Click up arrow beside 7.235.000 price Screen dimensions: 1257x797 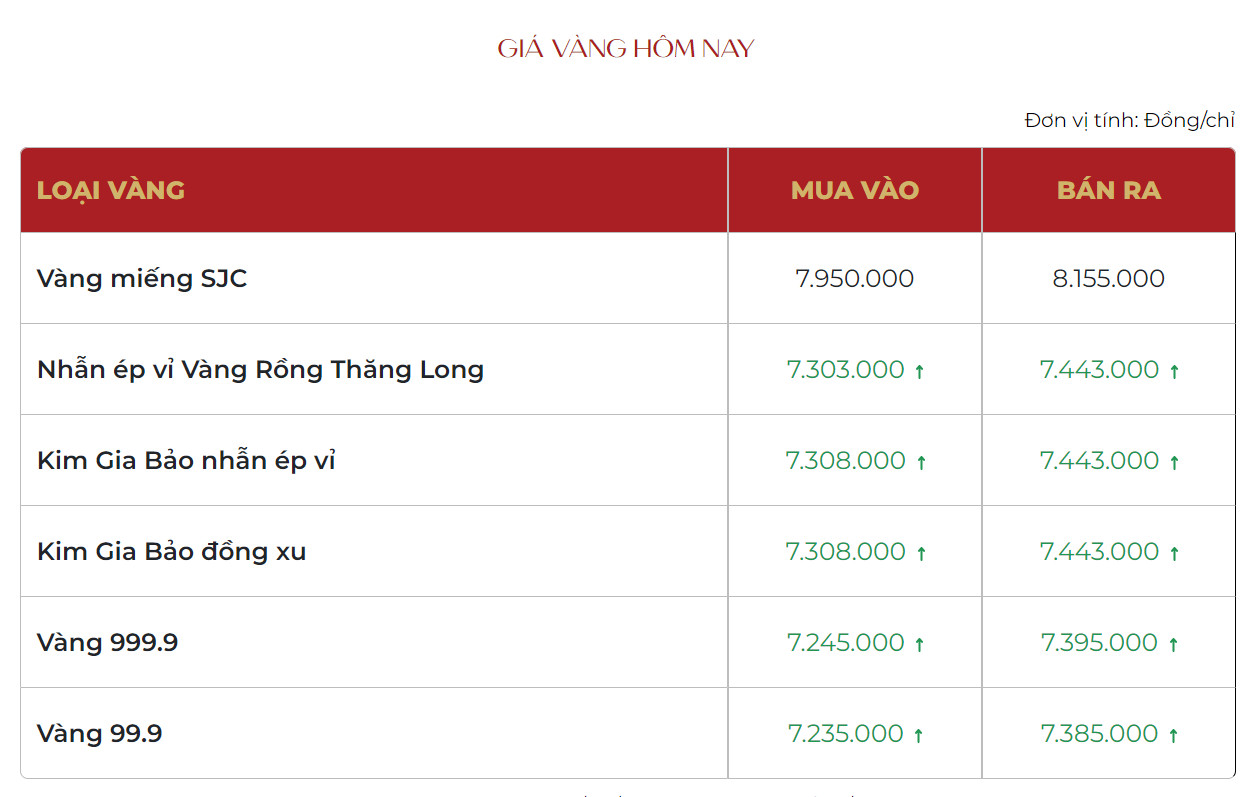point(918,735)
